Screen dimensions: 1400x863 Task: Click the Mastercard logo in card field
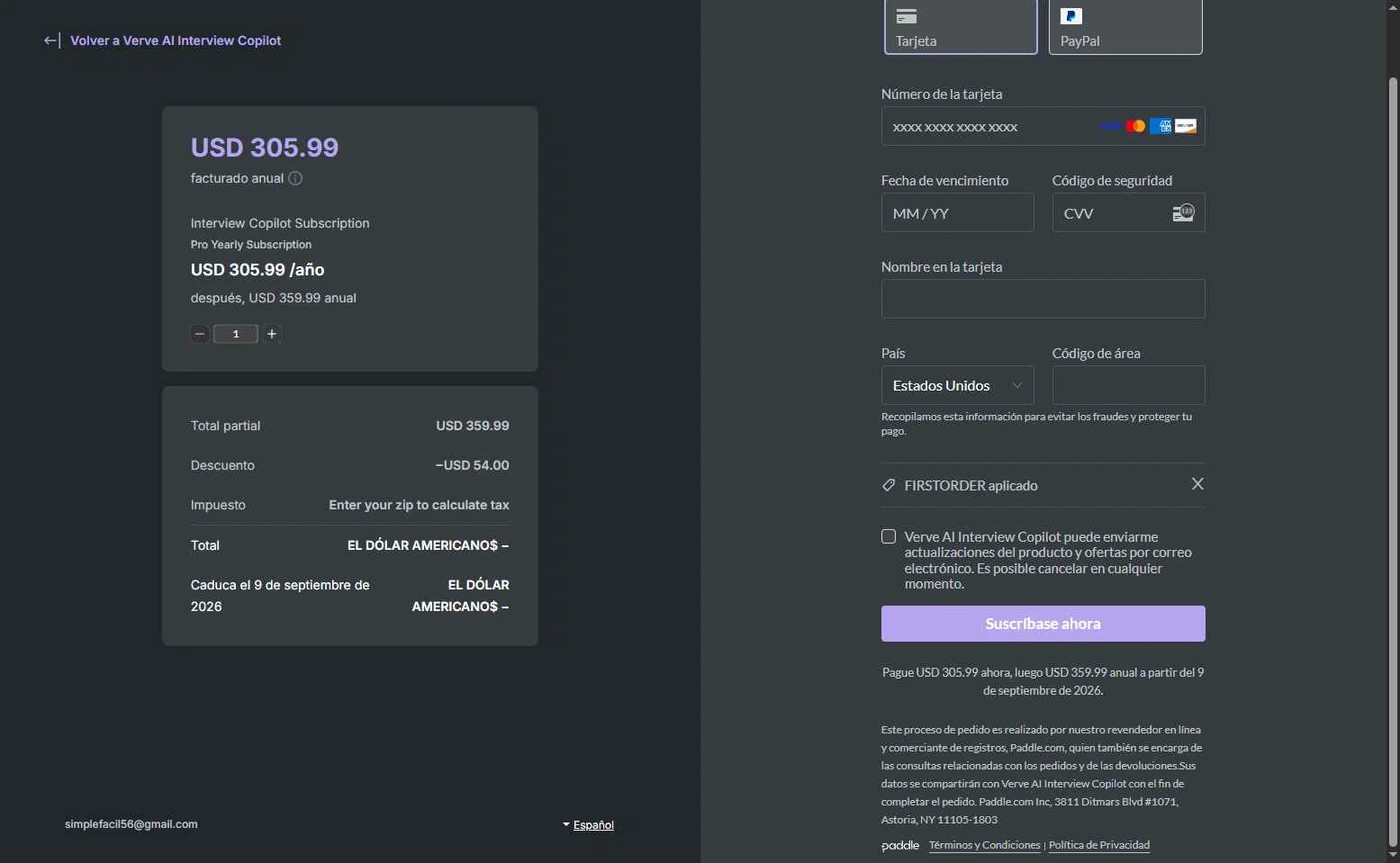click(x=1136, y=126)
